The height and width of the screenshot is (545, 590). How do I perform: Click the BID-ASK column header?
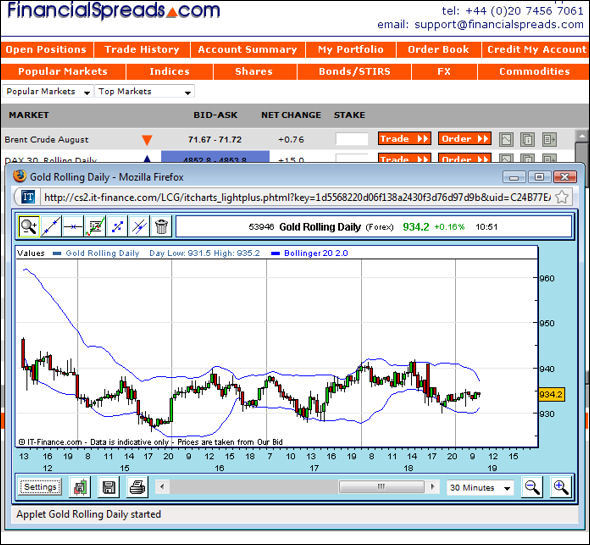(216, 115)
